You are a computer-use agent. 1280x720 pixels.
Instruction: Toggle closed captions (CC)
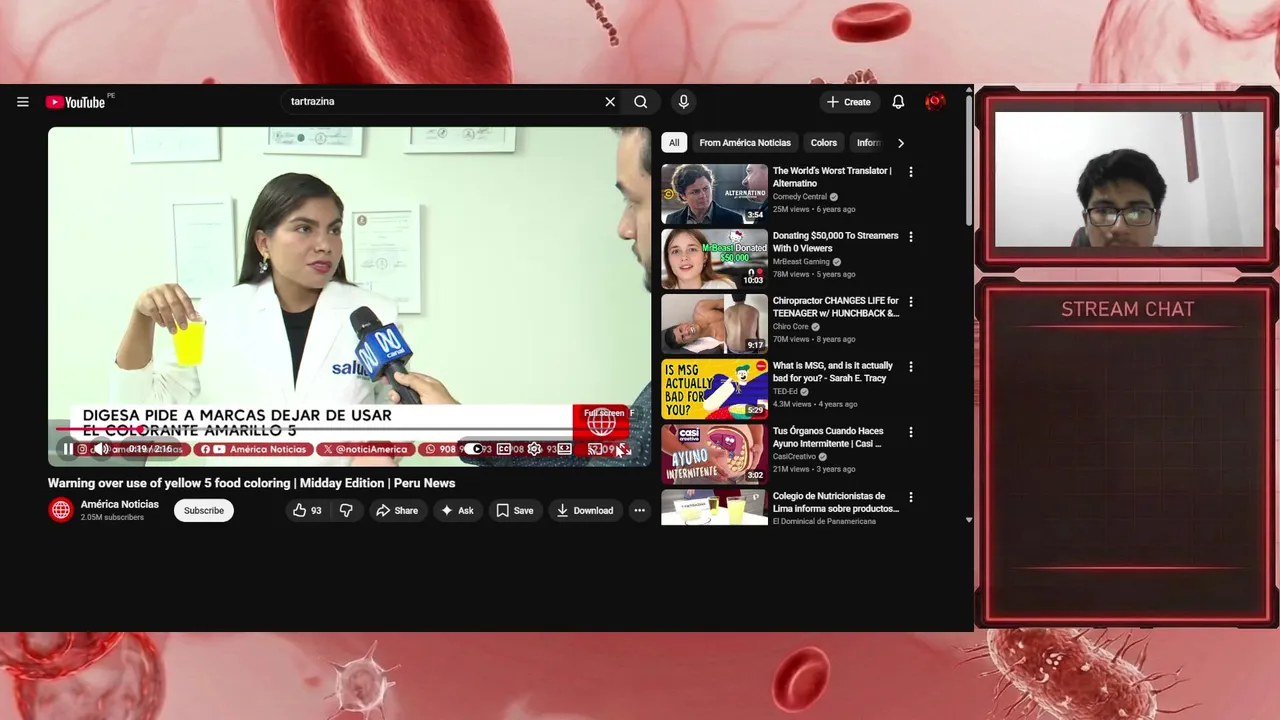504,449
